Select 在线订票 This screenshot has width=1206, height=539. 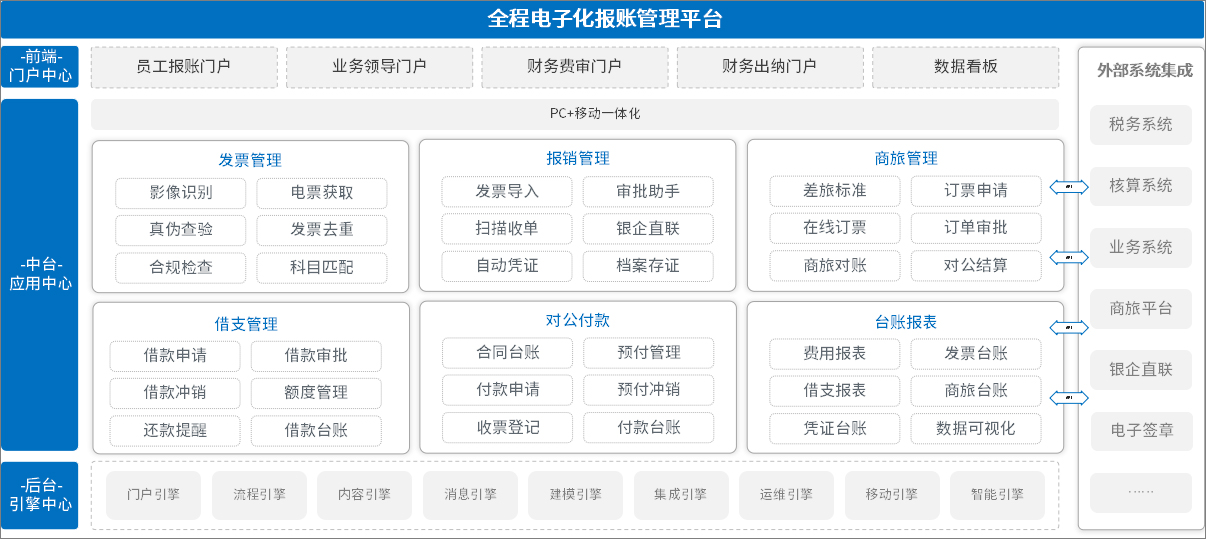point(835,228)
